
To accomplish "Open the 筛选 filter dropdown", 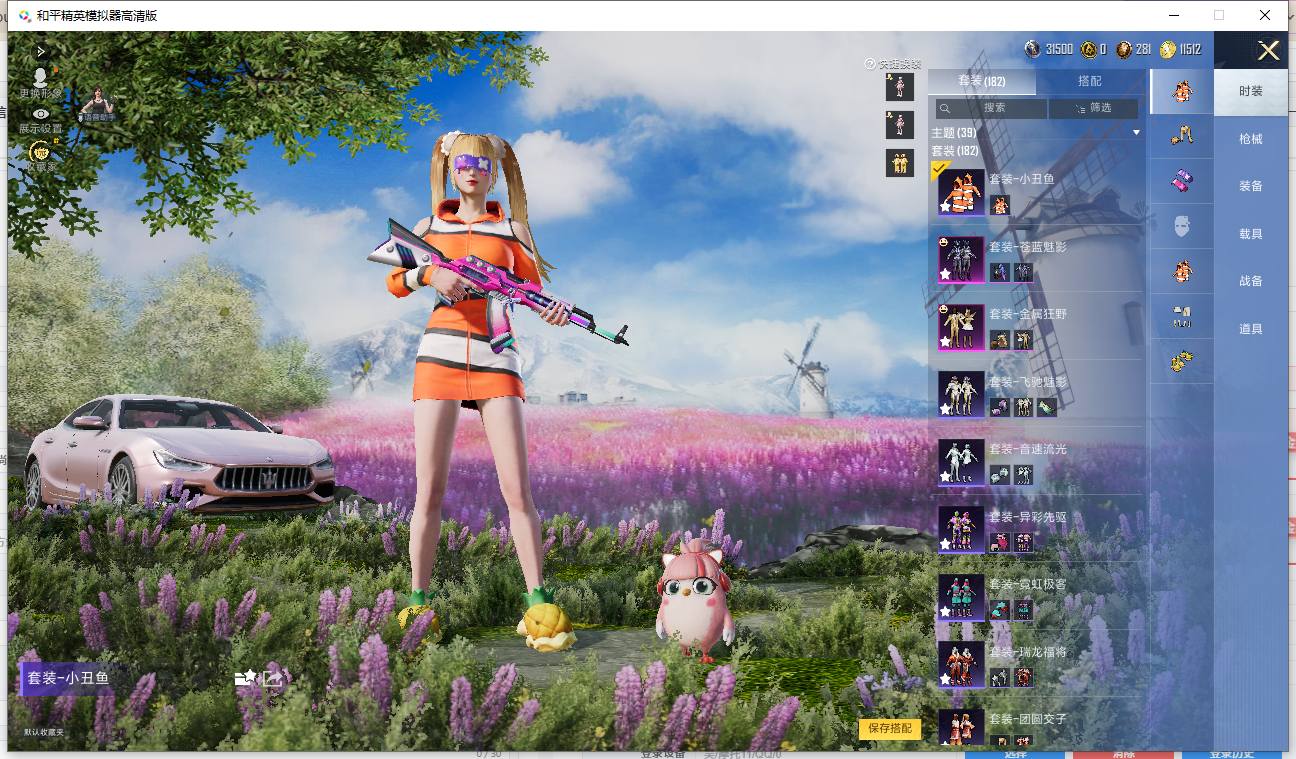I will coord(1093,108).
